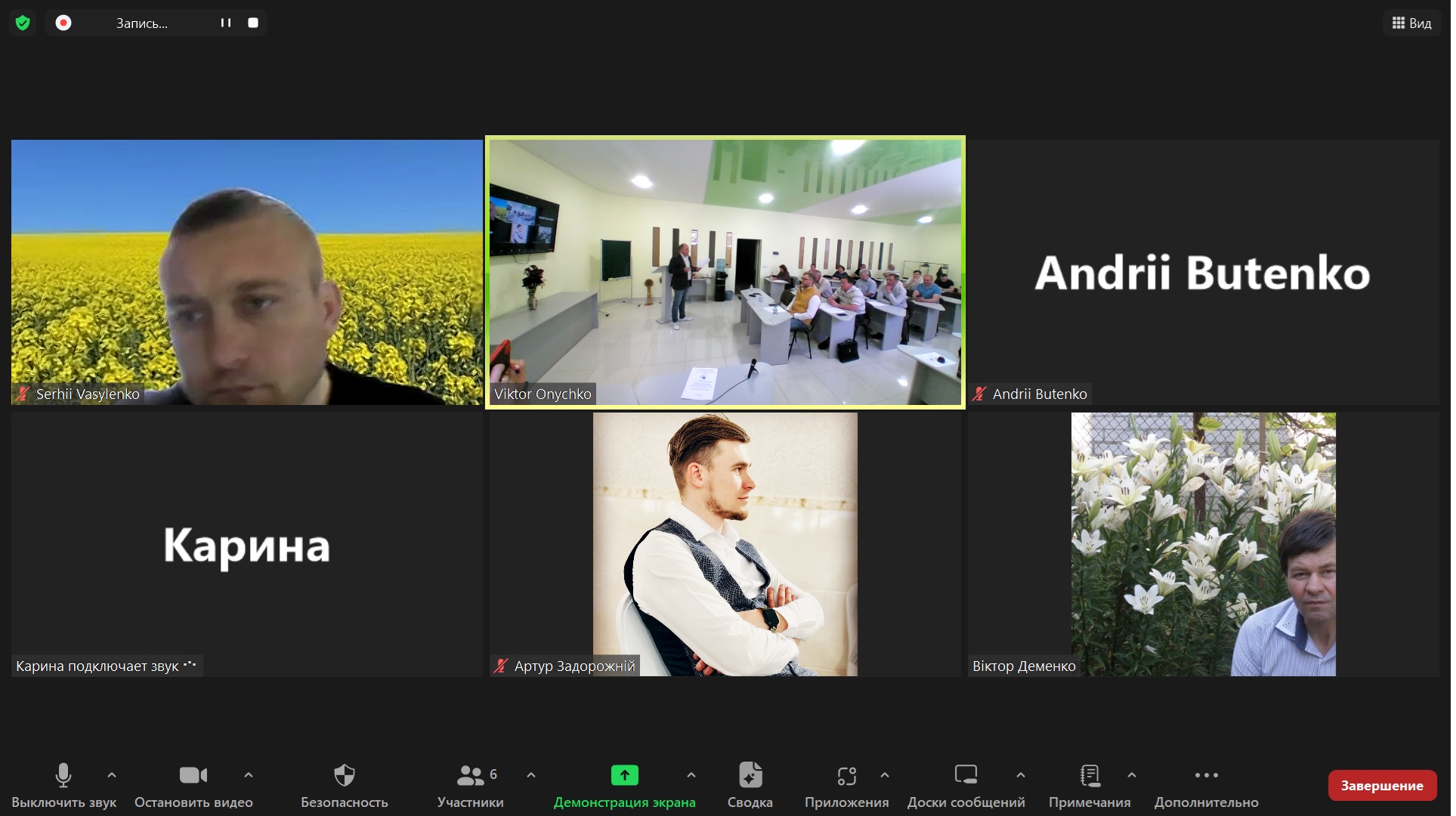Screen dimensions: 1456x816
Task: Pause the recording
Action: (x=225, y=23)
